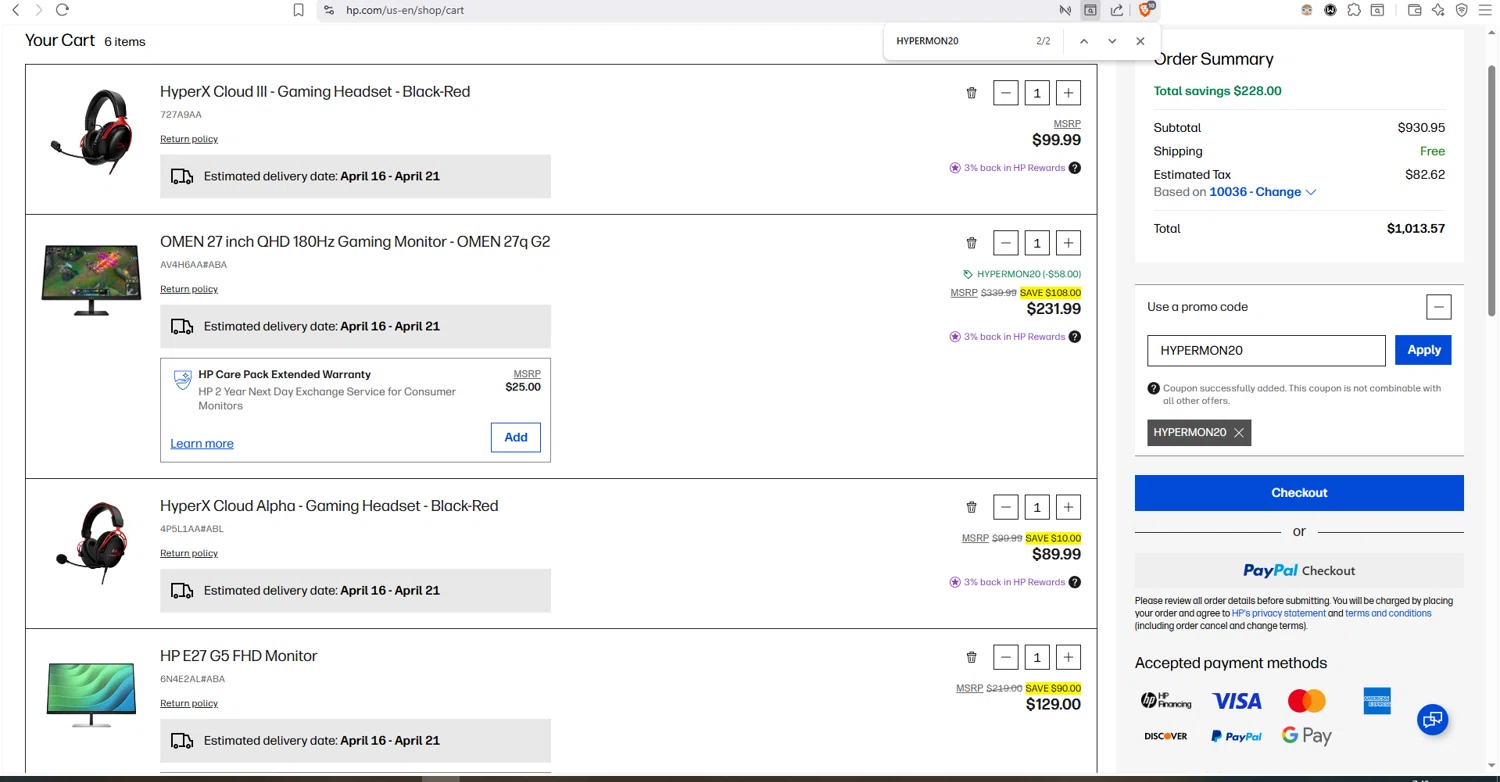
Task: Delete HP E27 G5 monitor with trash icon
Action: pos(971,657)
